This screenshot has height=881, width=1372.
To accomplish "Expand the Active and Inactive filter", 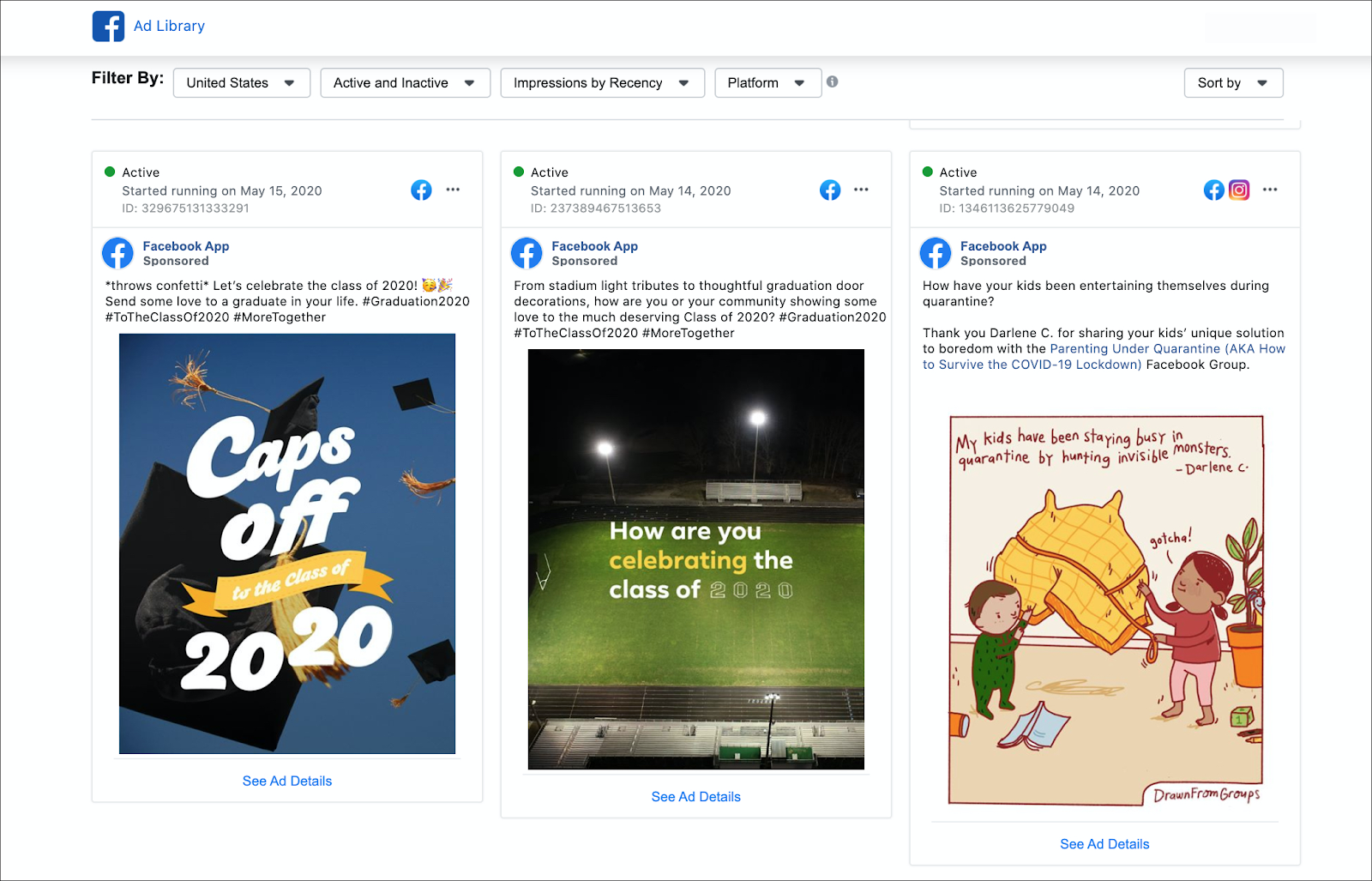I will (x=405, y=83).
